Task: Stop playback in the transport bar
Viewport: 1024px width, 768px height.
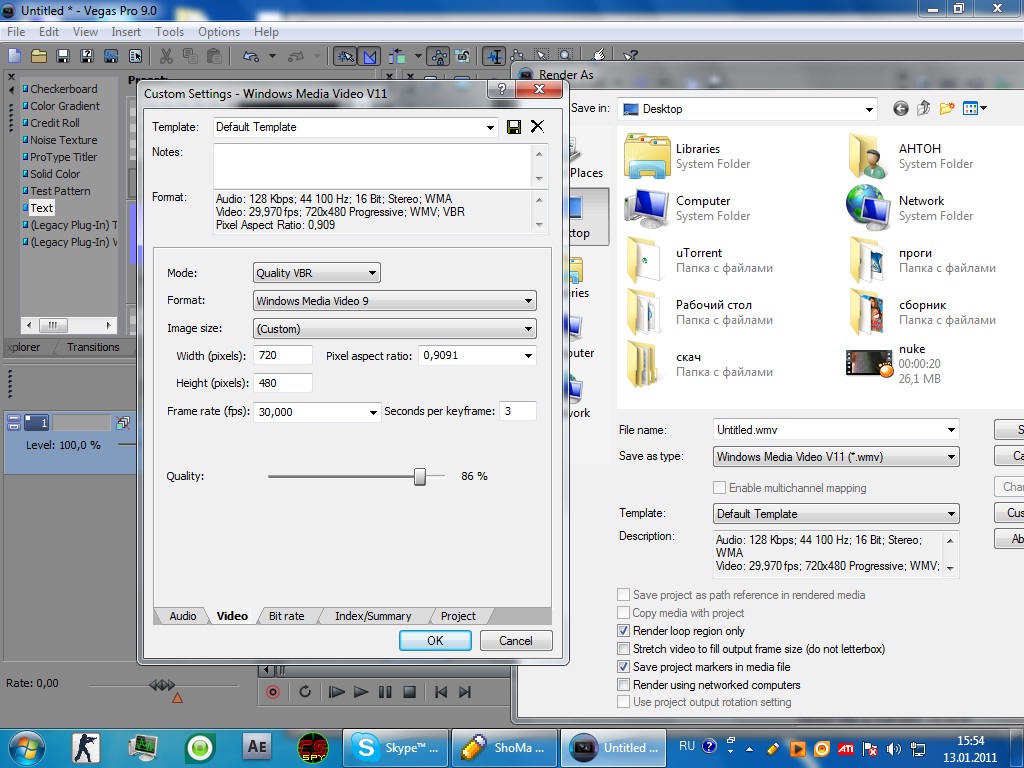Action: [409, 692]
